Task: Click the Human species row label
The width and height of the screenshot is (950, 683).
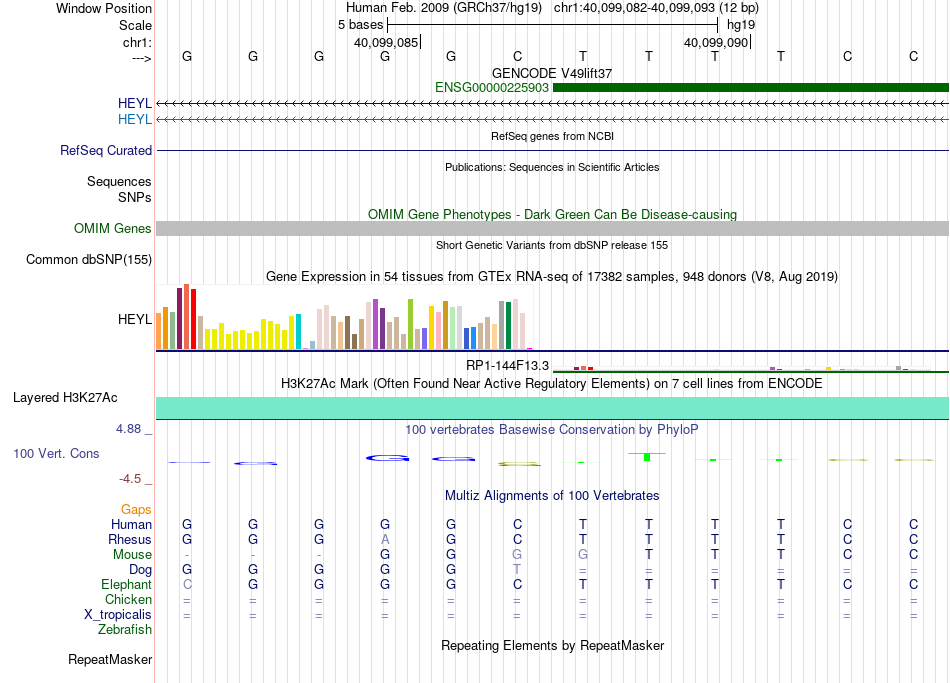Action: pos(131,525)
